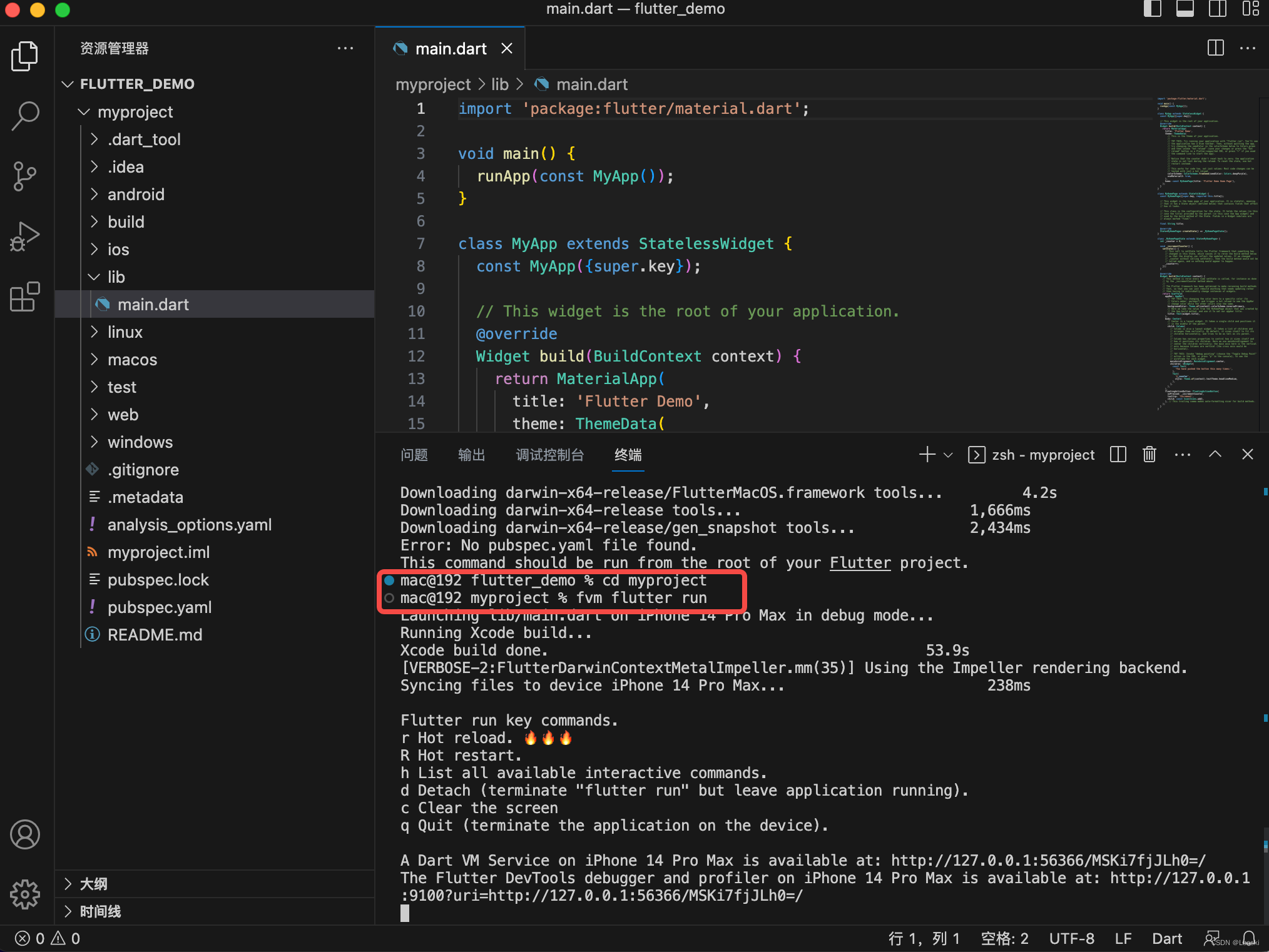Split the editor to the right
The image size is (1269, 952).
1215,48
